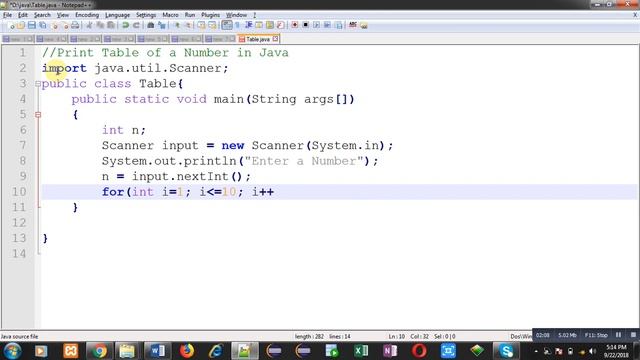Screen dimensions: 640x360
Task: Open the Encoding menu
Action: click(x=87, y=15)
